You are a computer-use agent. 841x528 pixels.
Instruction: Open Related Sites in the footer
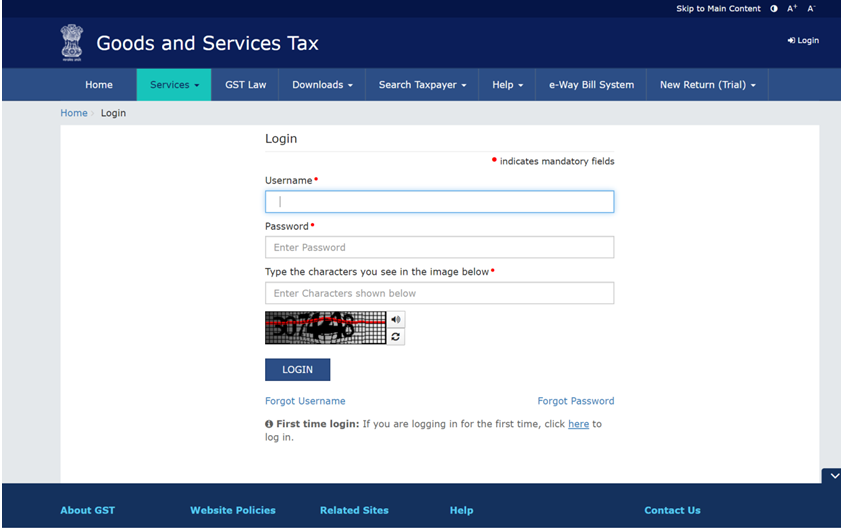(x=354, y=510)
